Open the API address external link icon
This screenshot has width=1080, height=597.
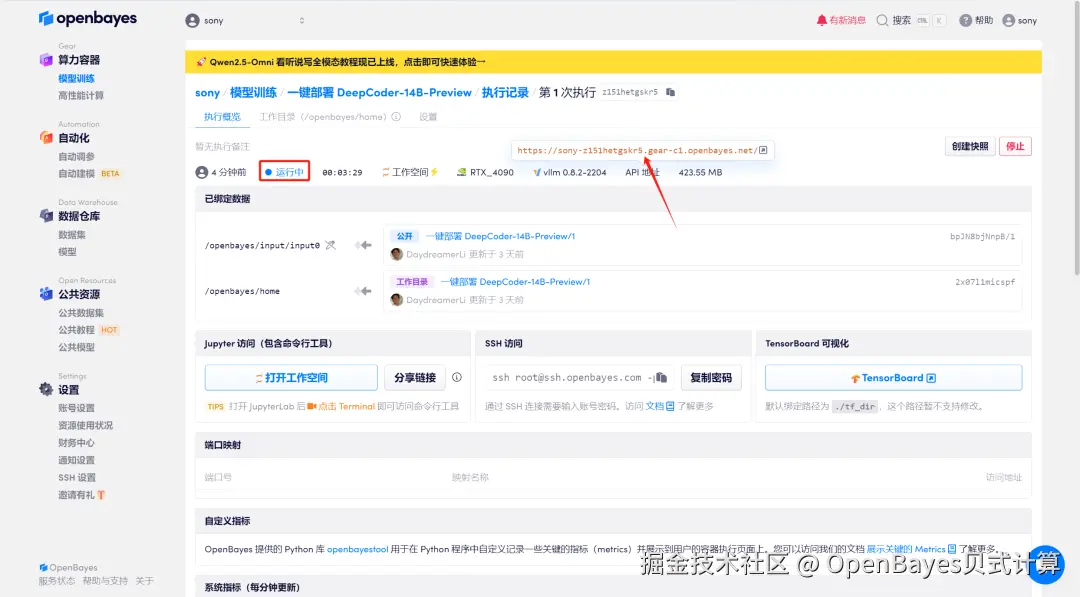763,150
